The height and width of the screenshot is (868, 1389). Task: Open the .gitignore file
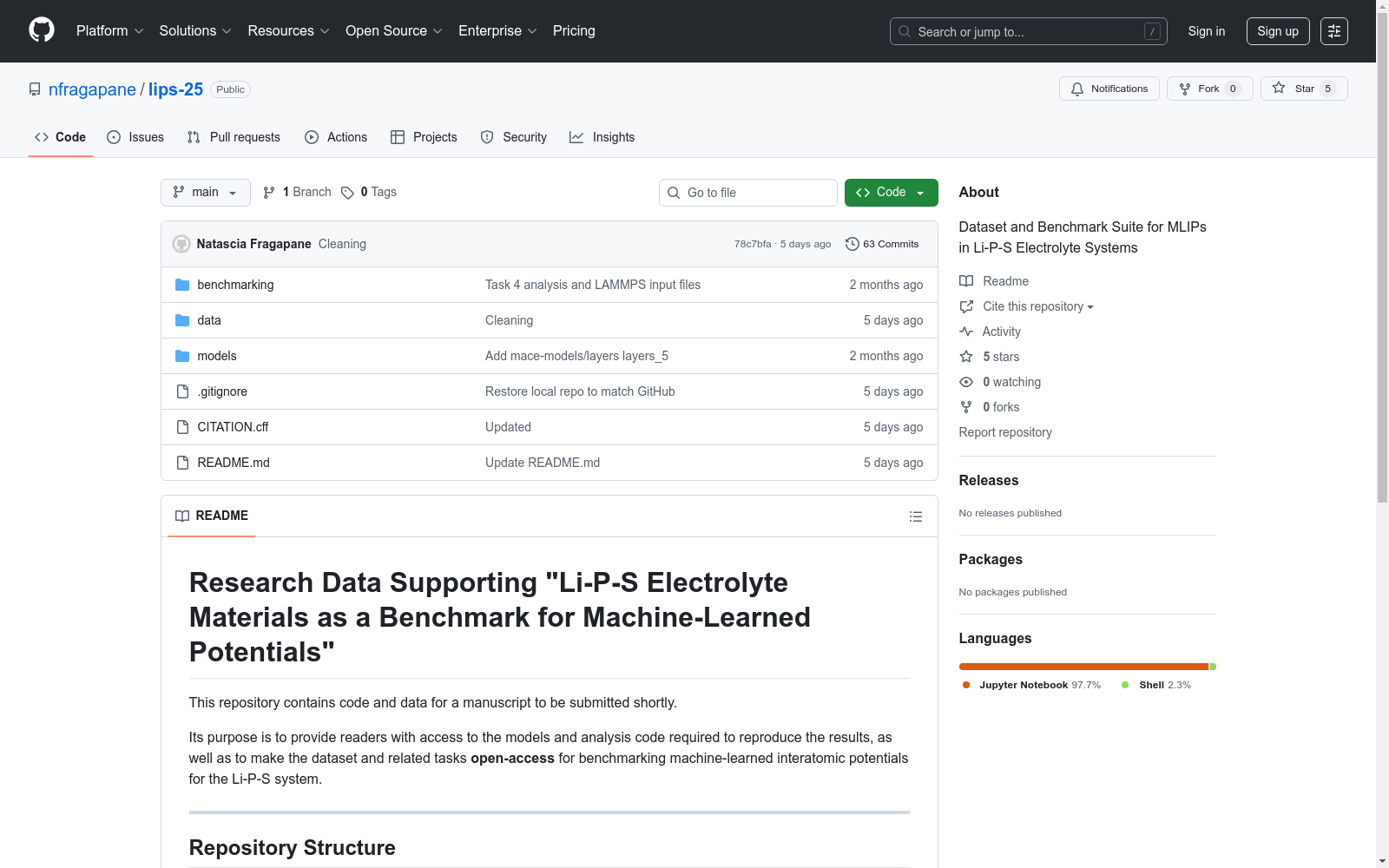pos(222,391)
